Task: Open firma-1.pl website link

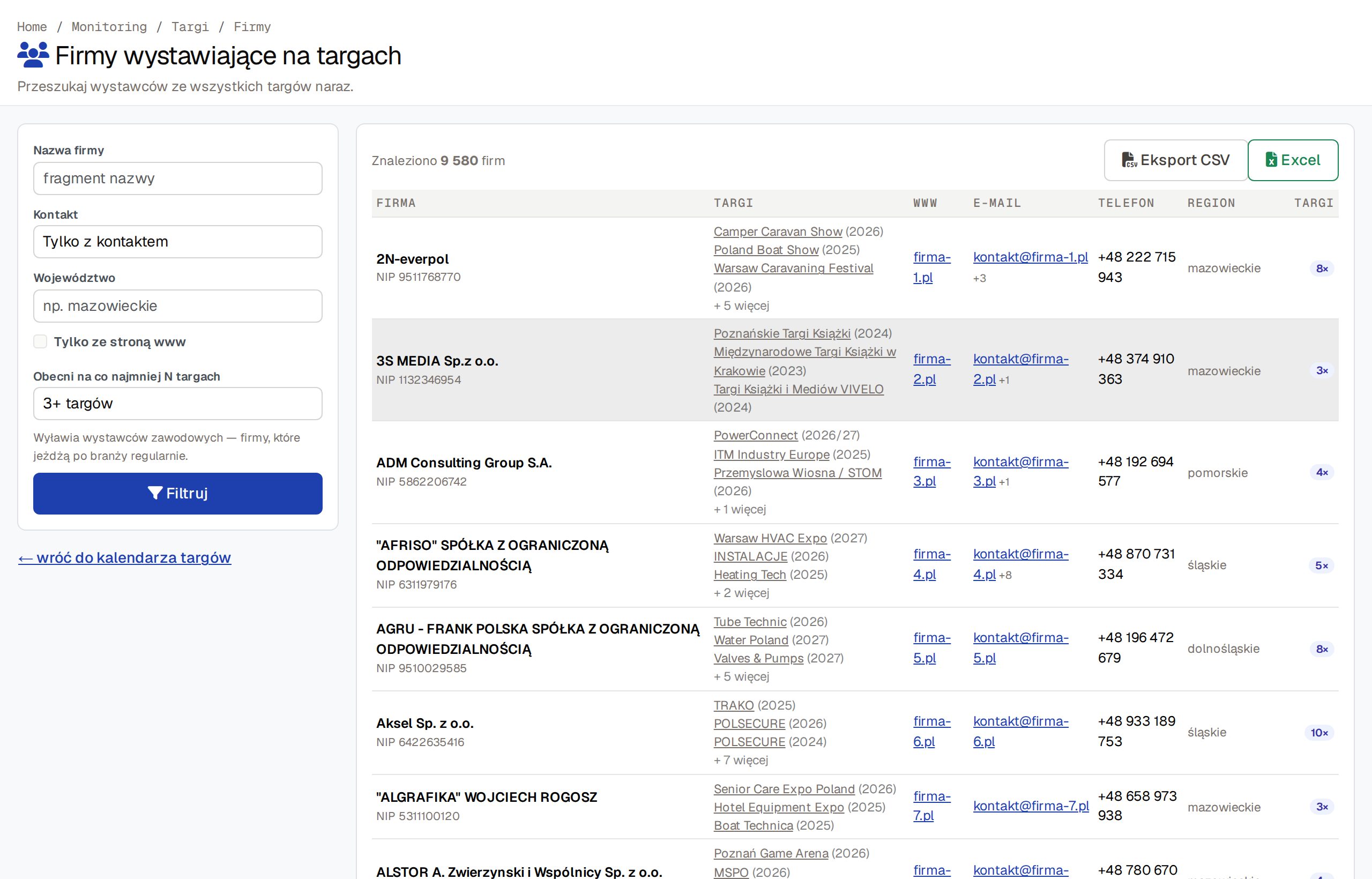Action: [931, 267]
